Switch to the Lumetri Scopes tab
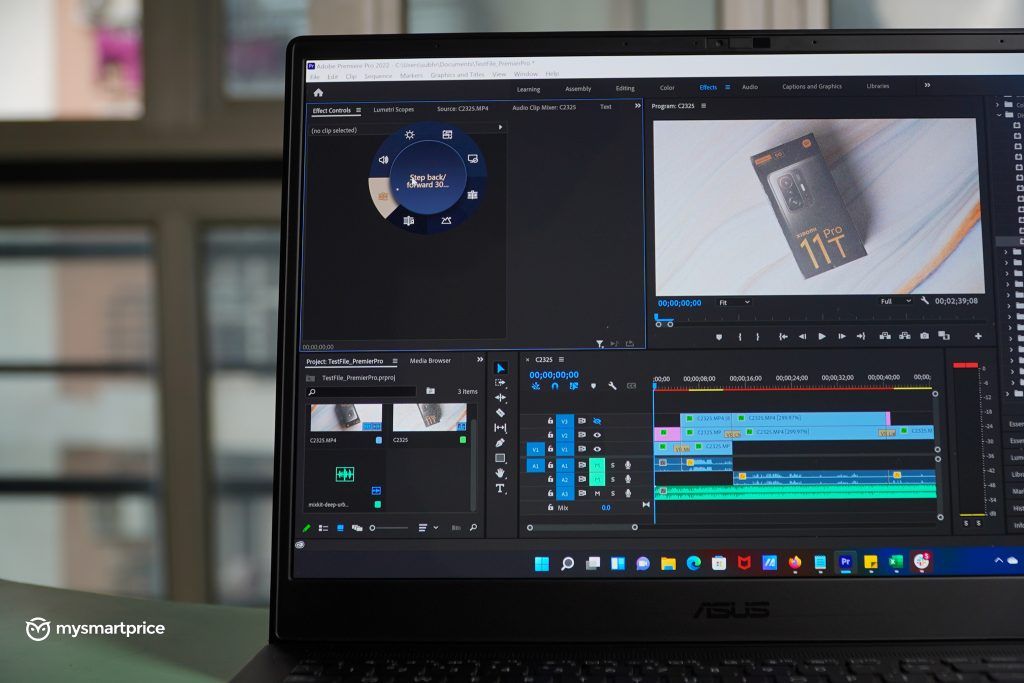Image resolution: width=1024 pixels, height=683 pixels. pos(393,110)
